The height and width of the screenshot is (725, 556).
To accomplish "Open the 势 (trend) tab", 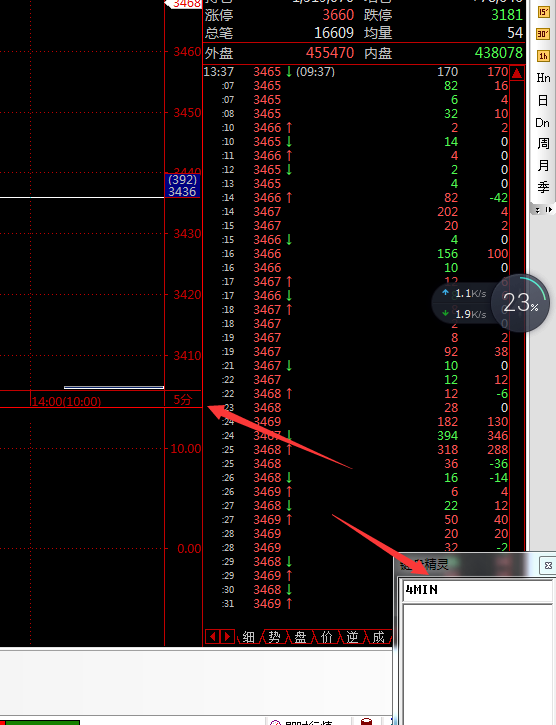I will (274, 637).
